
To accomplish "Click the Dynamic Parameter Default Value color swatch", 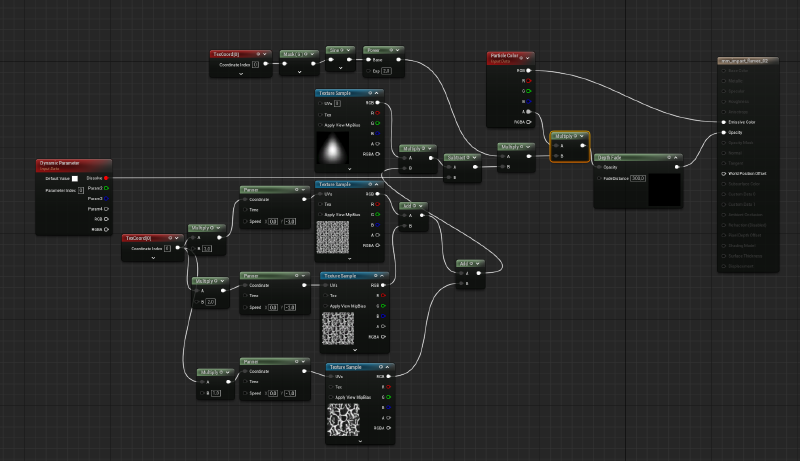I will 76,178.
